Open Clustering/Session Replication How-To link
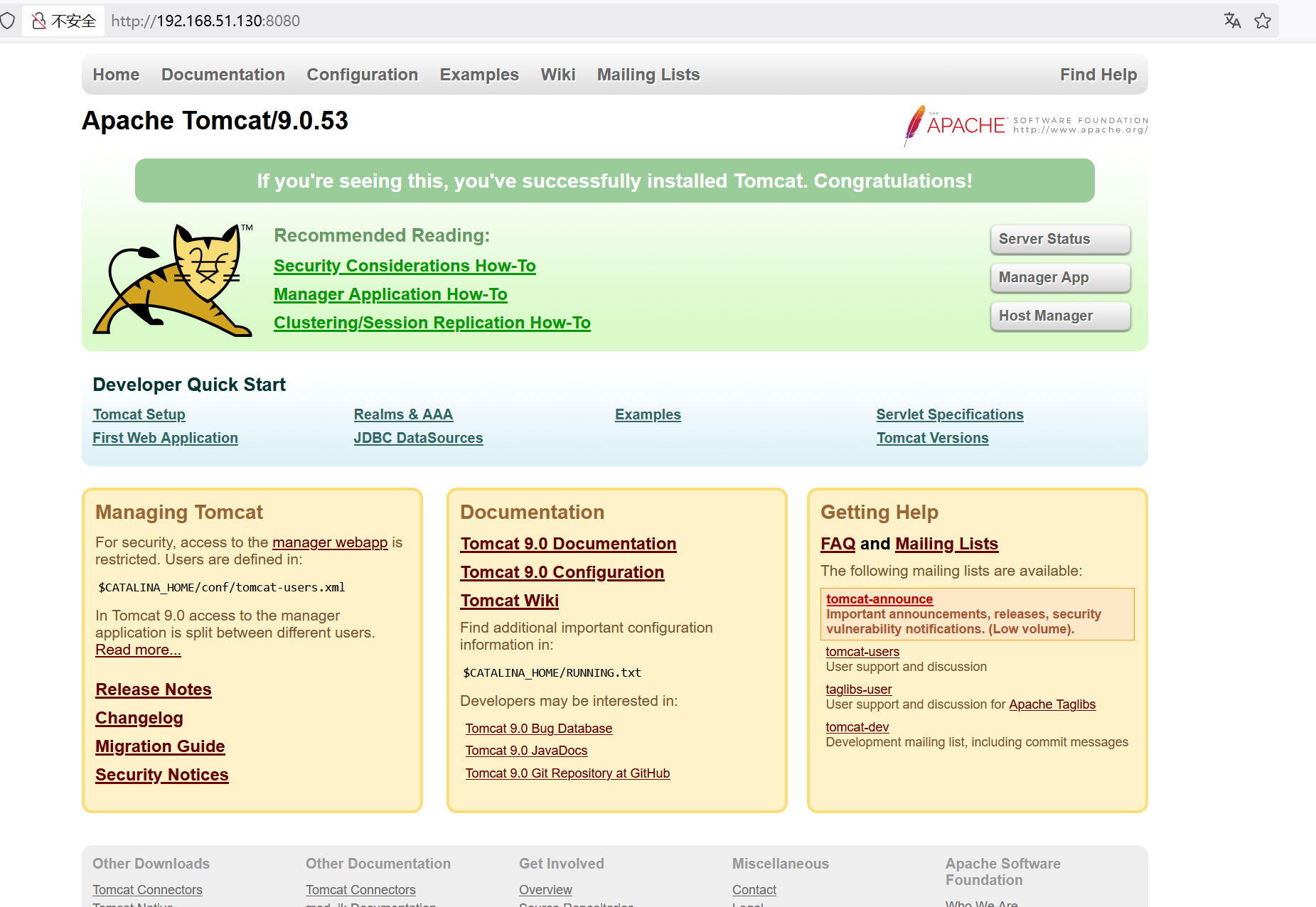 pos(432,323)
